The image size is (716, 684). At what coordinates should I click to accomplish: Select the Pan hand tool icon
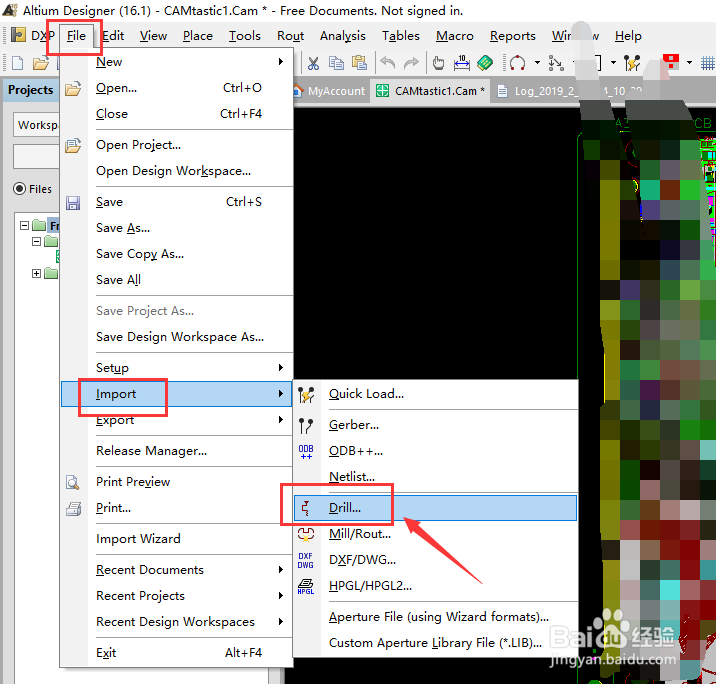coord(438,63)
